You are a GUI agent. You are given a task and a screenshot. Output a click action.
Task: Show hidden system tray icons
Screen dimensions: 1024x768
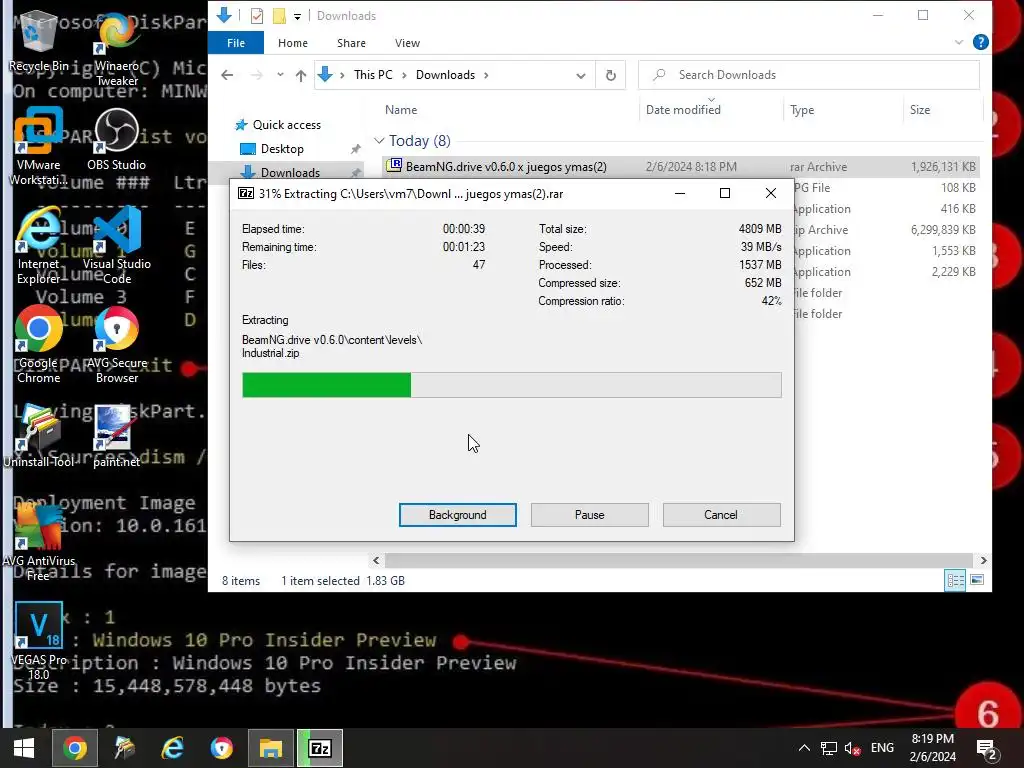coord(805,748)
